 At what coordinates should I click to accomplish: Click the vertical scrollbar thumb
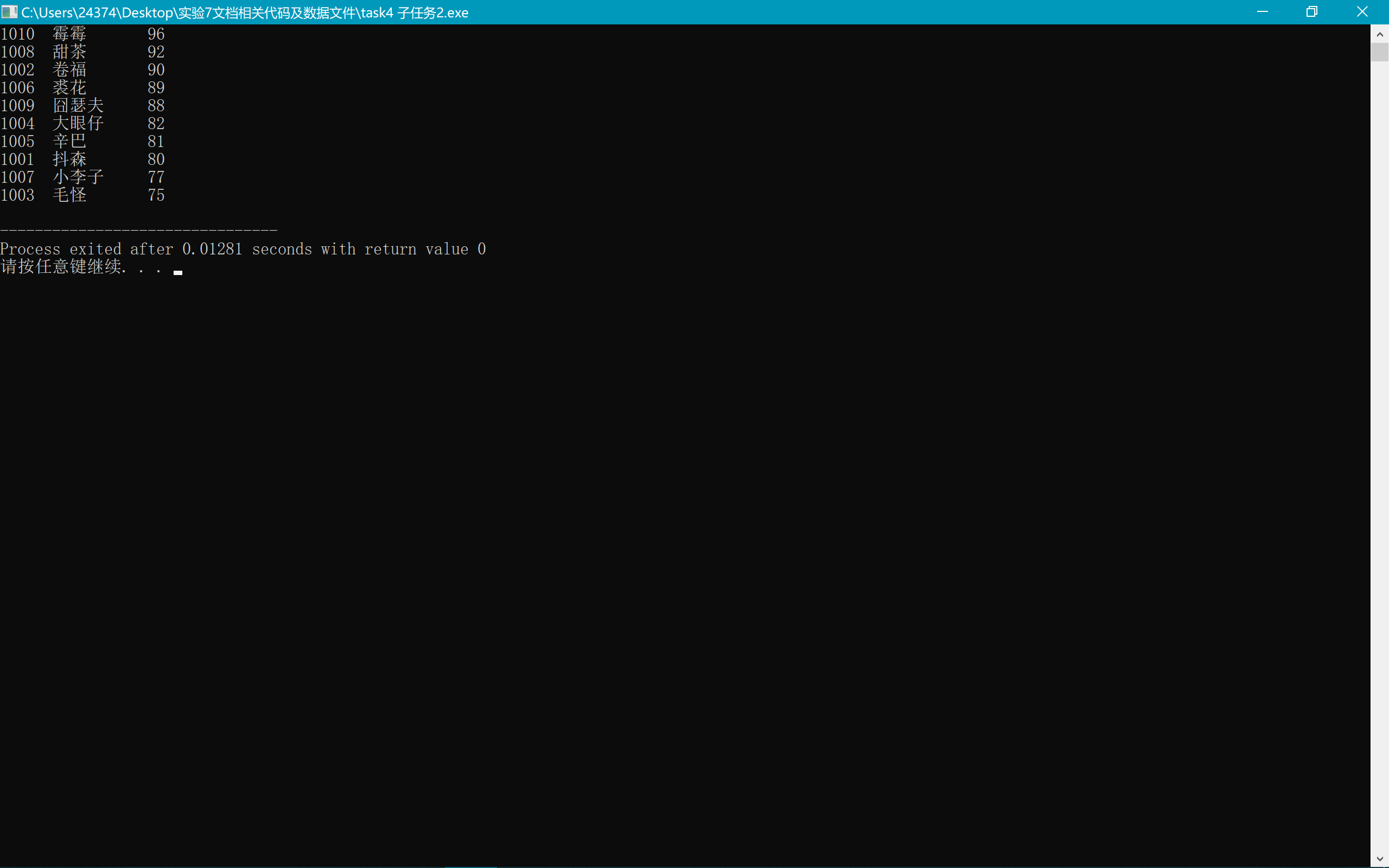coord(1380,52)
